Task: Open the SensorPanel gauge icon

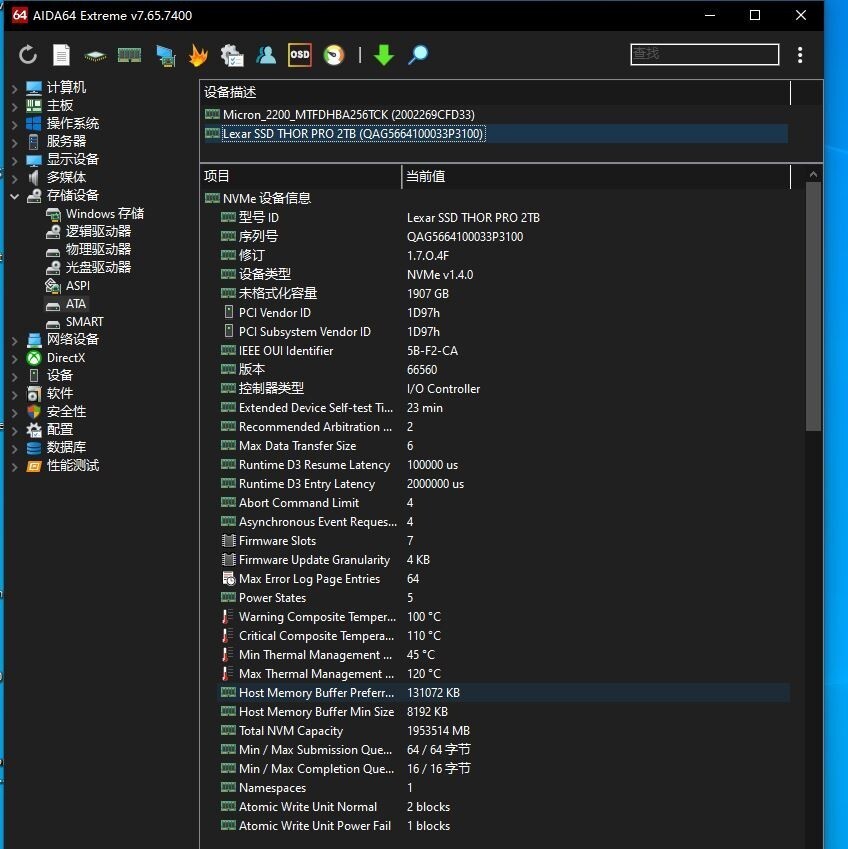Action: click(x=331, y=54)
